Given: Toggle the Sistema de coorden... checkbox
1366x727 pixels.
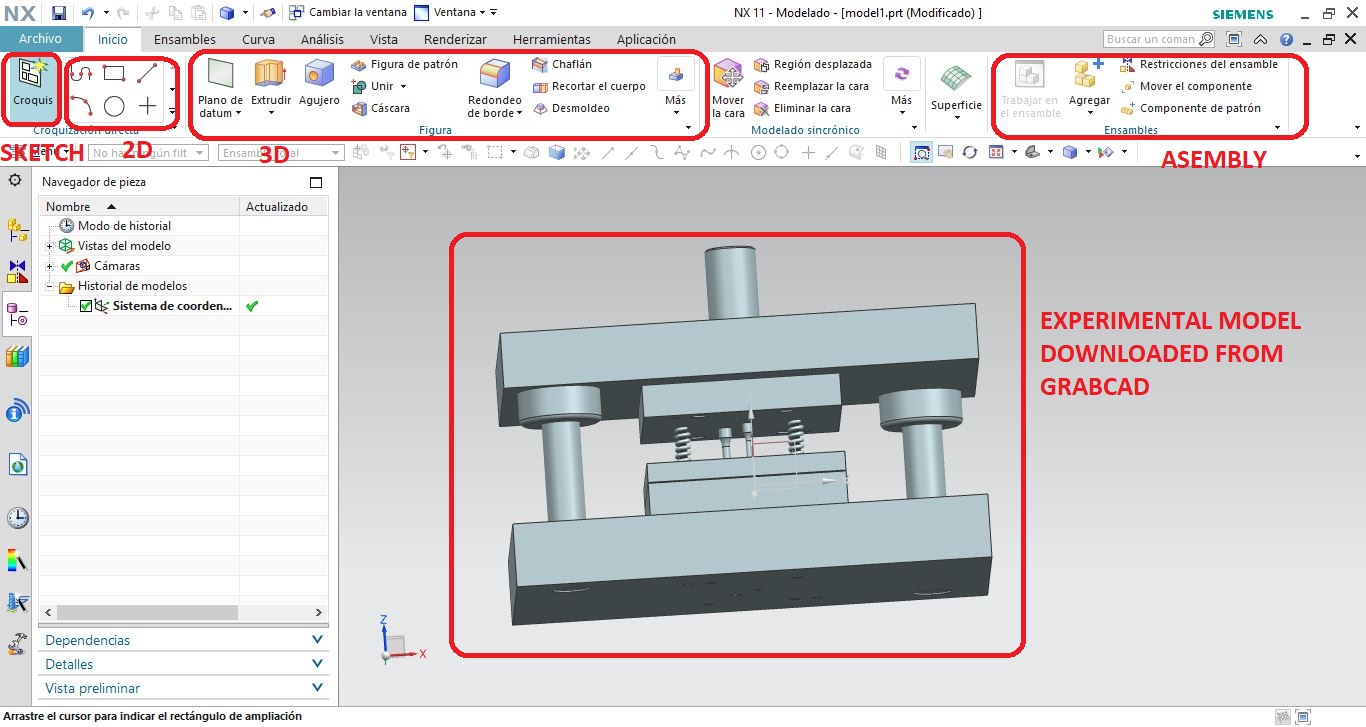Looking at the screenshot, I should (86, 306).
